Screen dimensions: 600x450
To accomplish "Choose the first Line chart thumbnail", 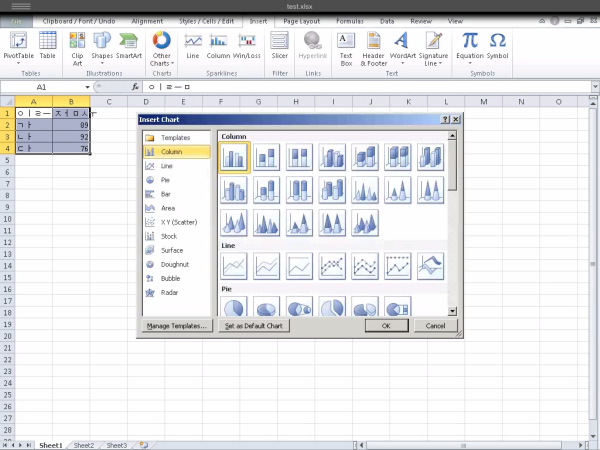I will pos(234,266).
